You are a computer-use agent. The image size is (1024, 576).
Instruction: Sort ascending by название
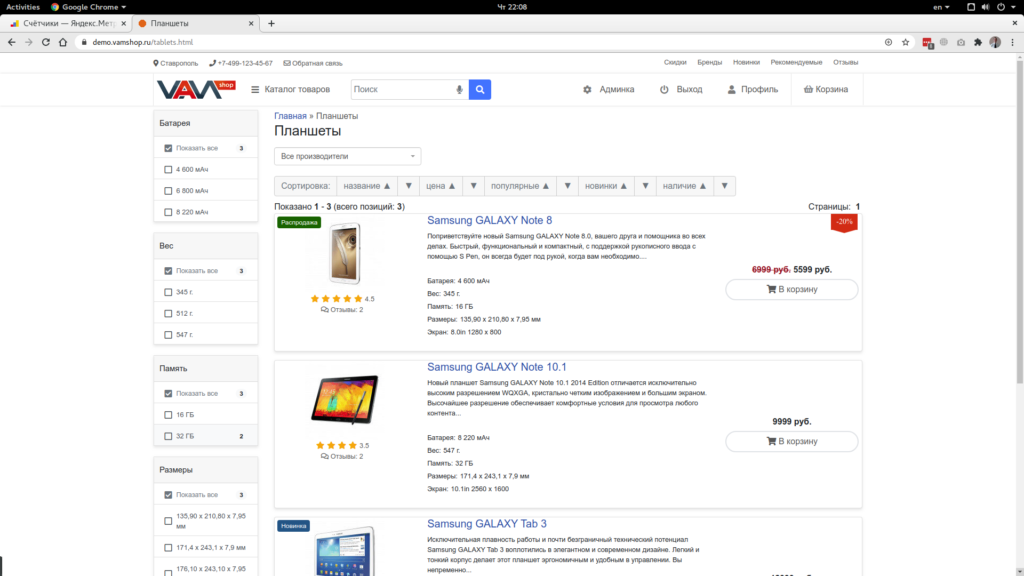coord(367,186)
